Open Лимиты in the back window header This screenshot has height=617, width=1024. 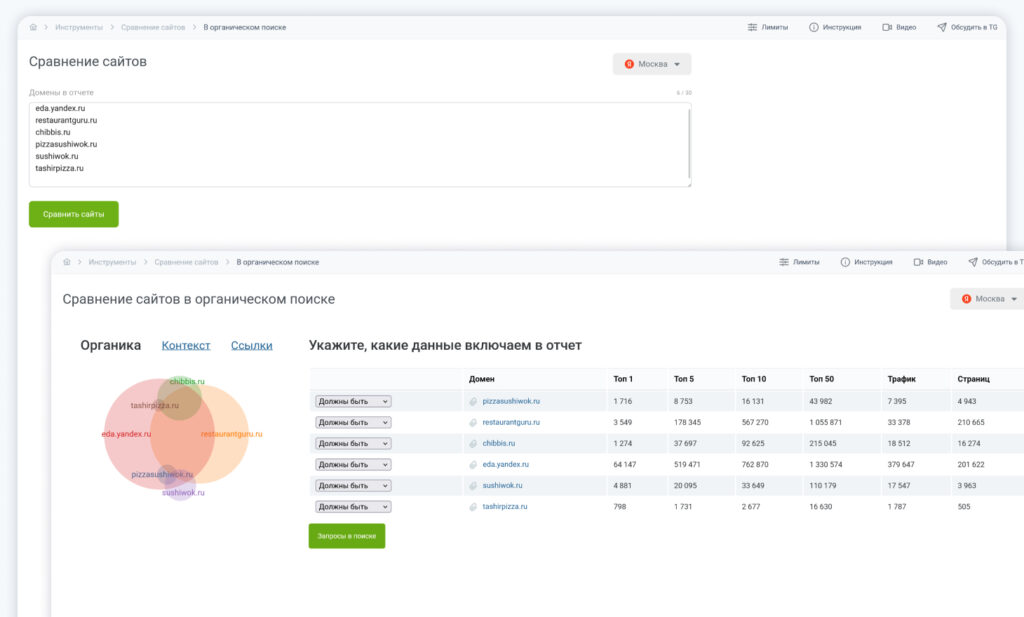tap(767, 27)
